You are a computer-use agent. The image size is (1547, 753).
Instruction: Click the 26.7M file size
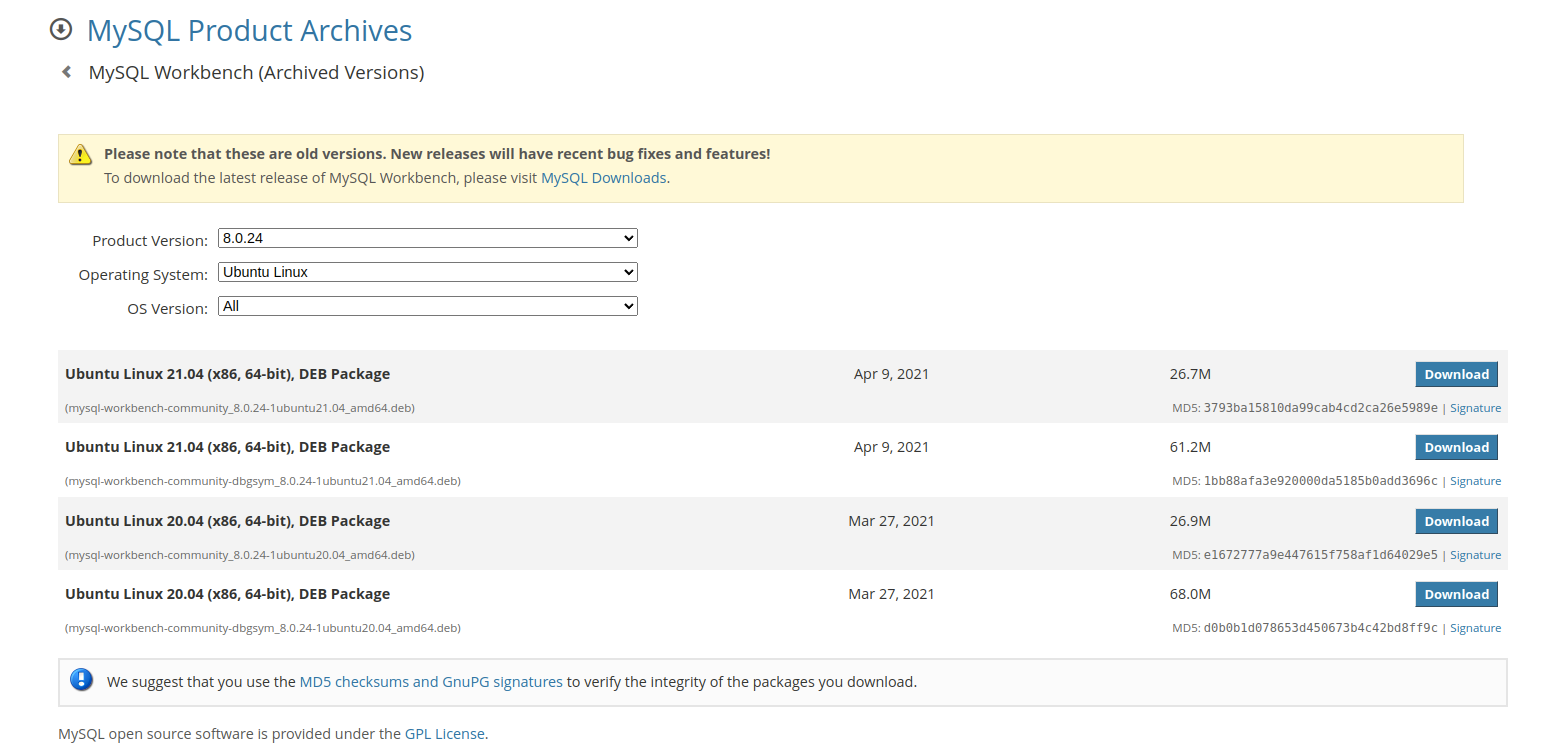tap(1190, 374)
